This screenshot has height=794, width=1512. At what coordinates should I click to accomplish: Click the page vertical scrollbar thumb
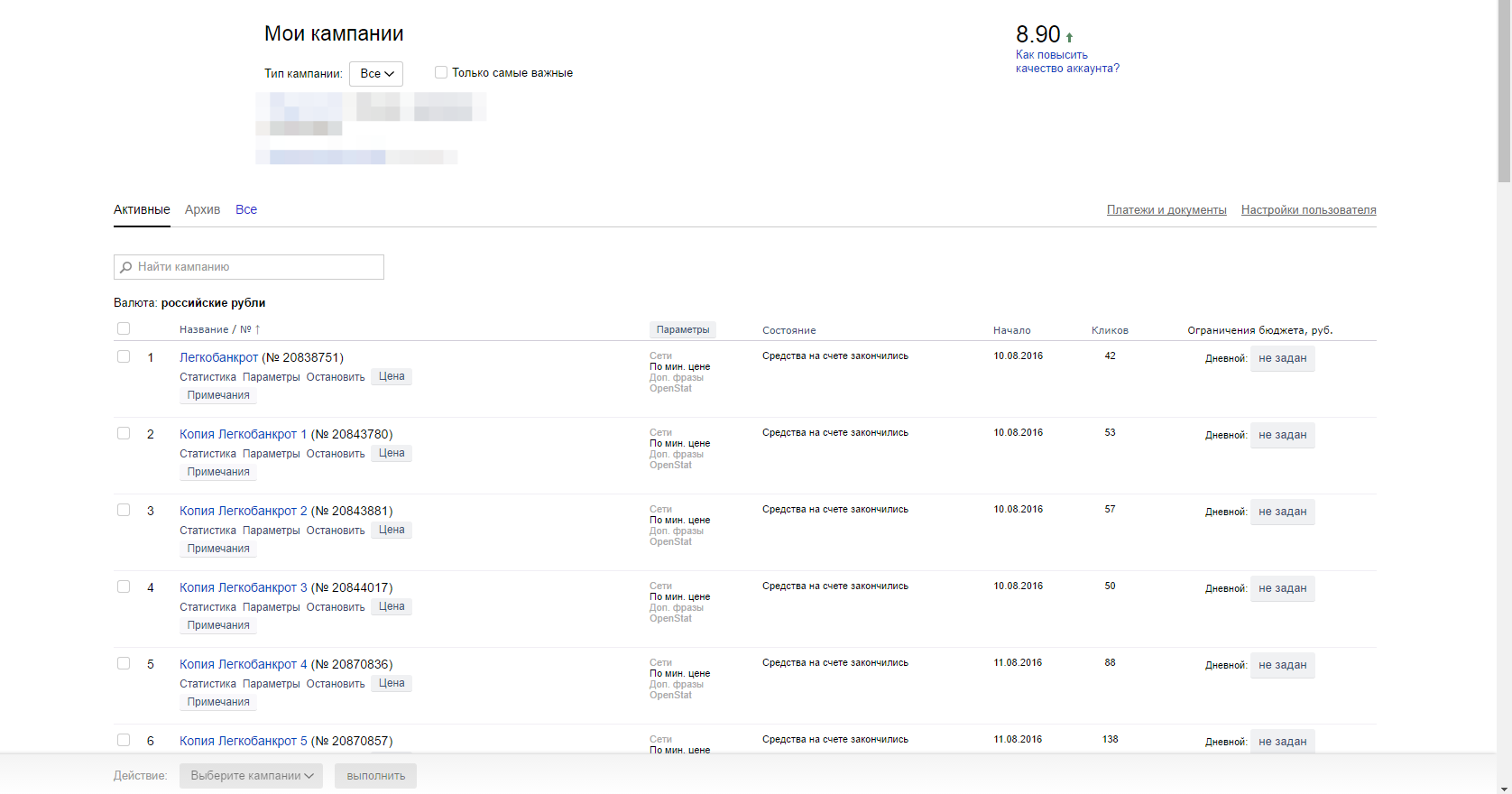click(x=1504, y=90)
